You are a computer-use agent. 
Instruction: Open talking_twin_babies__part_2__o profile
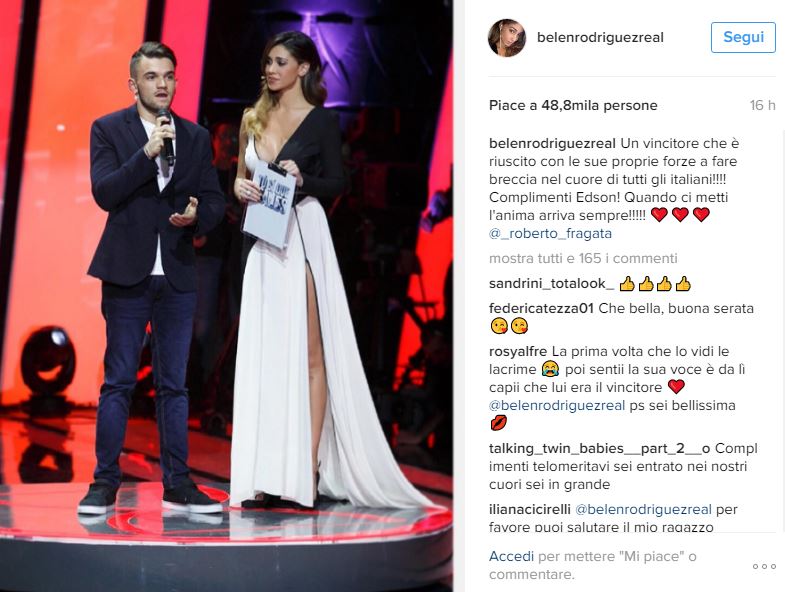600,448
